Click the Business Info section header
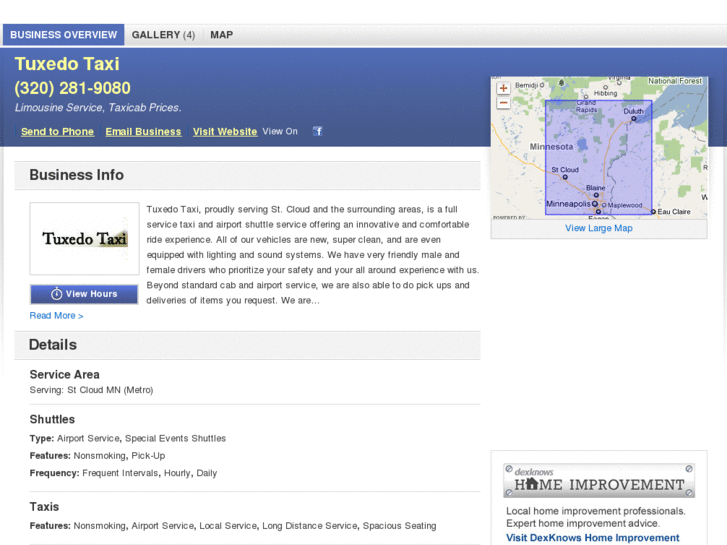The image size is (727, 545). 247,175
